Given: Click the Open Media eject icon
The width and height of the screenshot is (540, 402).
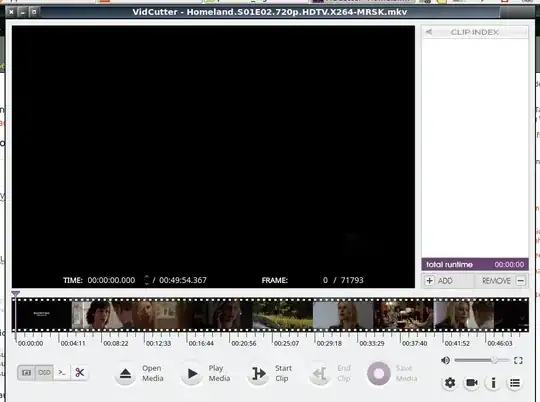Looking at the screenshot, I should pyautogui.click(x=125, y=374).
